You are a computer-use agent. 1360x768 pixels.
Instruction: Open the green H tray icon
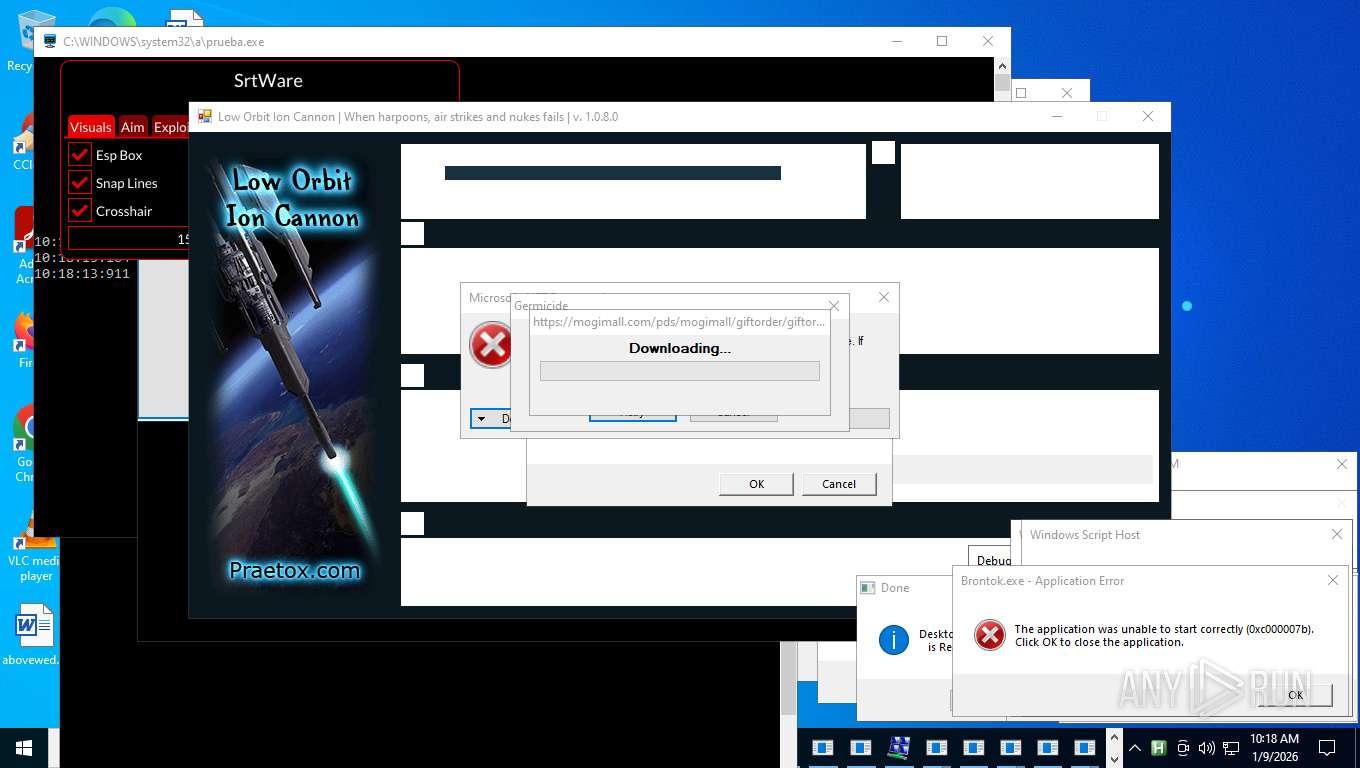click(x=1159, y=747)
